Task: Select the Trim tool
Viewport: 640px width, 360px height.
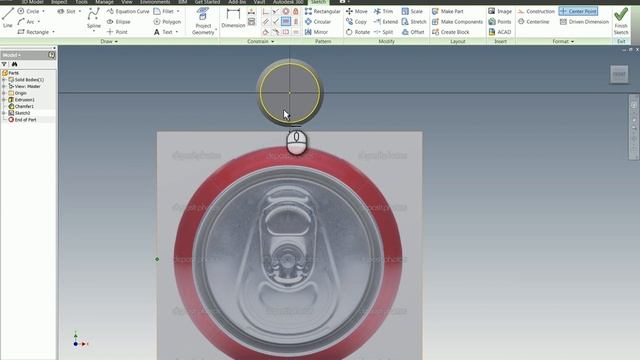Action: [x=383, y=11]
